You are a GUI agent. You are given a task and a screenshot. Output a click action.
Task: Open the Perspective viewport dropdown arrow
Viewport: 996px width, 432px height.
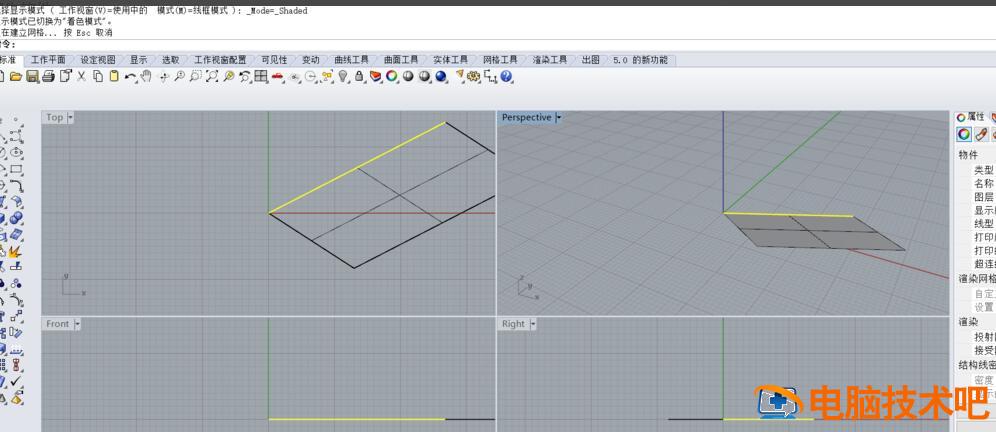coord(558,118)
